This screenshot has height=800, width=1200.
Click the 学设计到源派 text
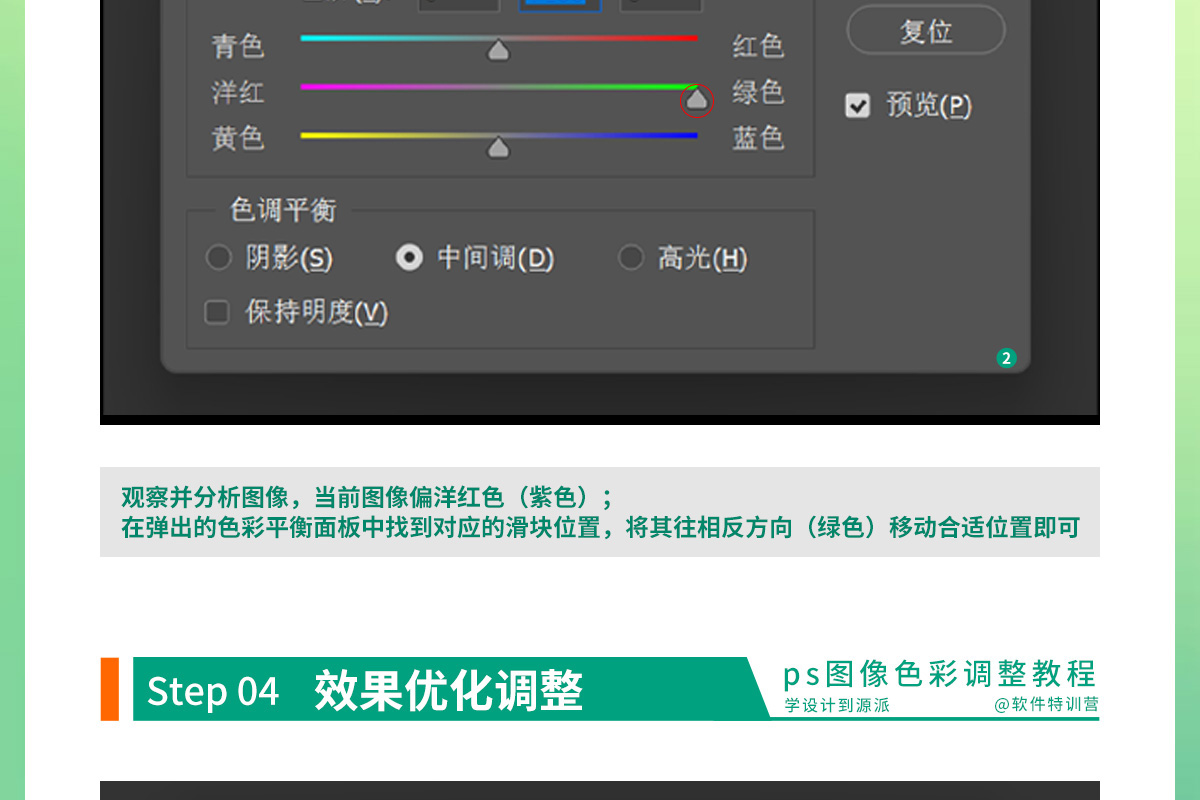click(837, 705)
